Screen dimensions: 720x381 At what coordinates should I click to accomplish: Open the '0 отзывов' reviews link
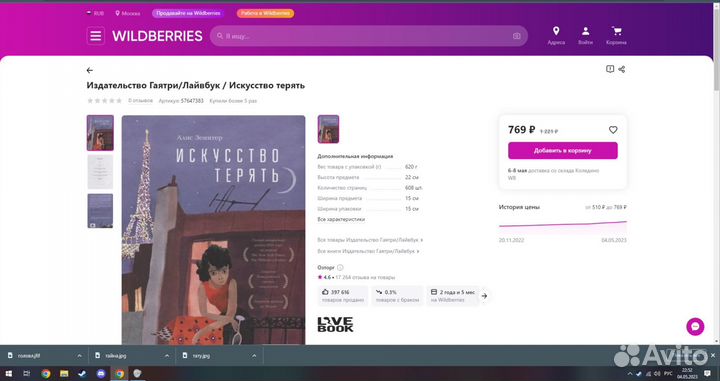click(x=140, y=101)
